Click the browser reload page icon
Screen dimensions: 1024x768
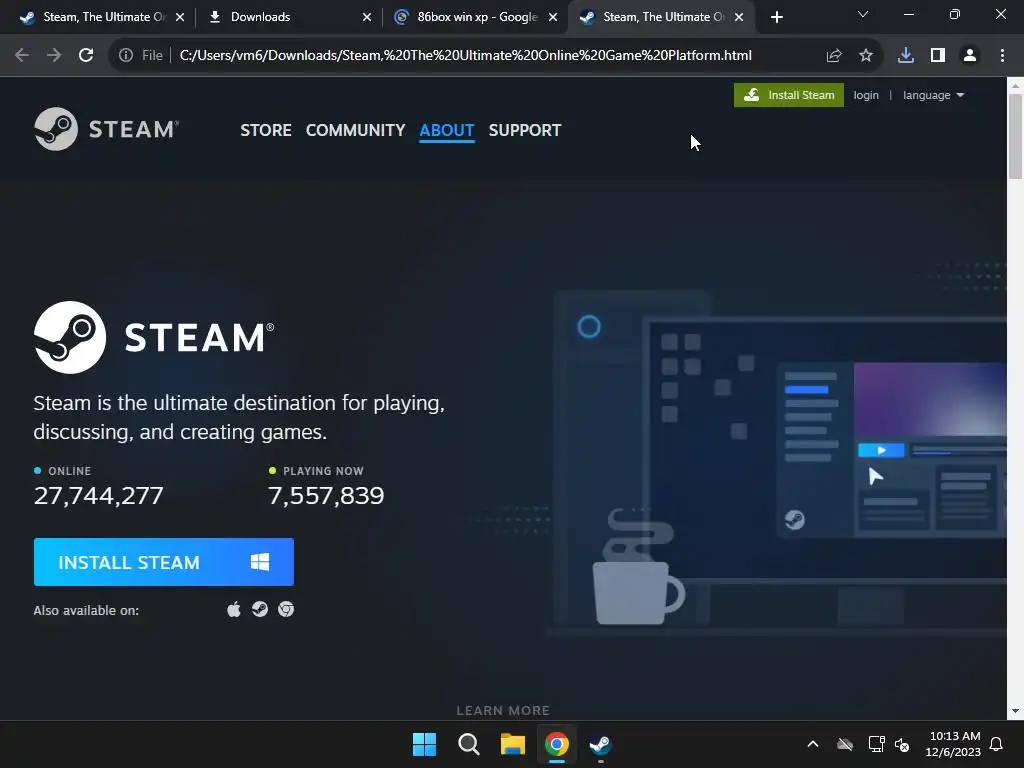(x=86, y=56)
